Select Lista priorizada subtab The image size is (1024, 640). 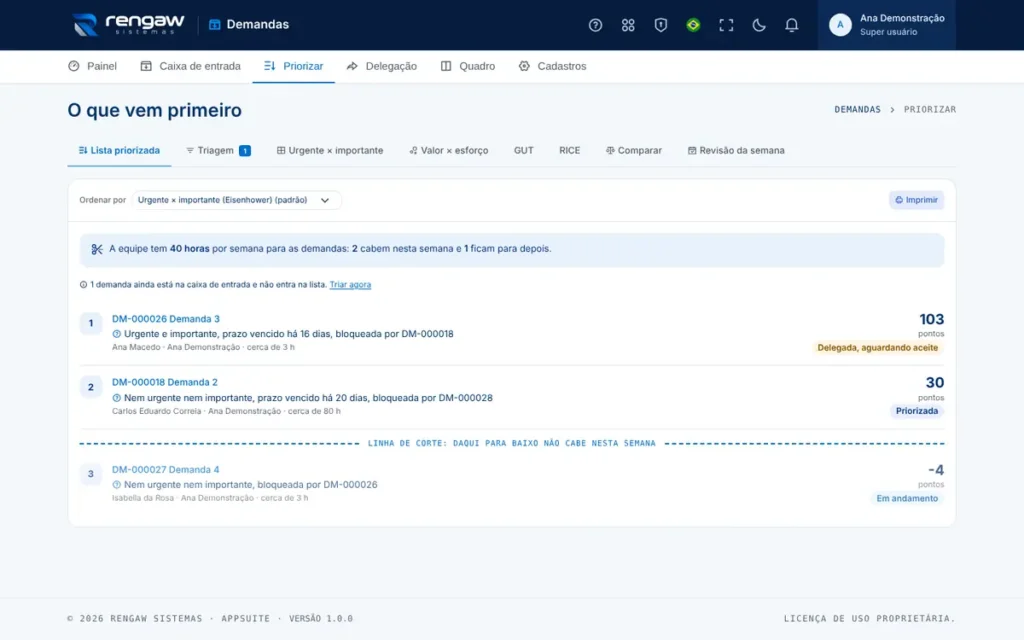pyautogui.click(x=119, y=150)
